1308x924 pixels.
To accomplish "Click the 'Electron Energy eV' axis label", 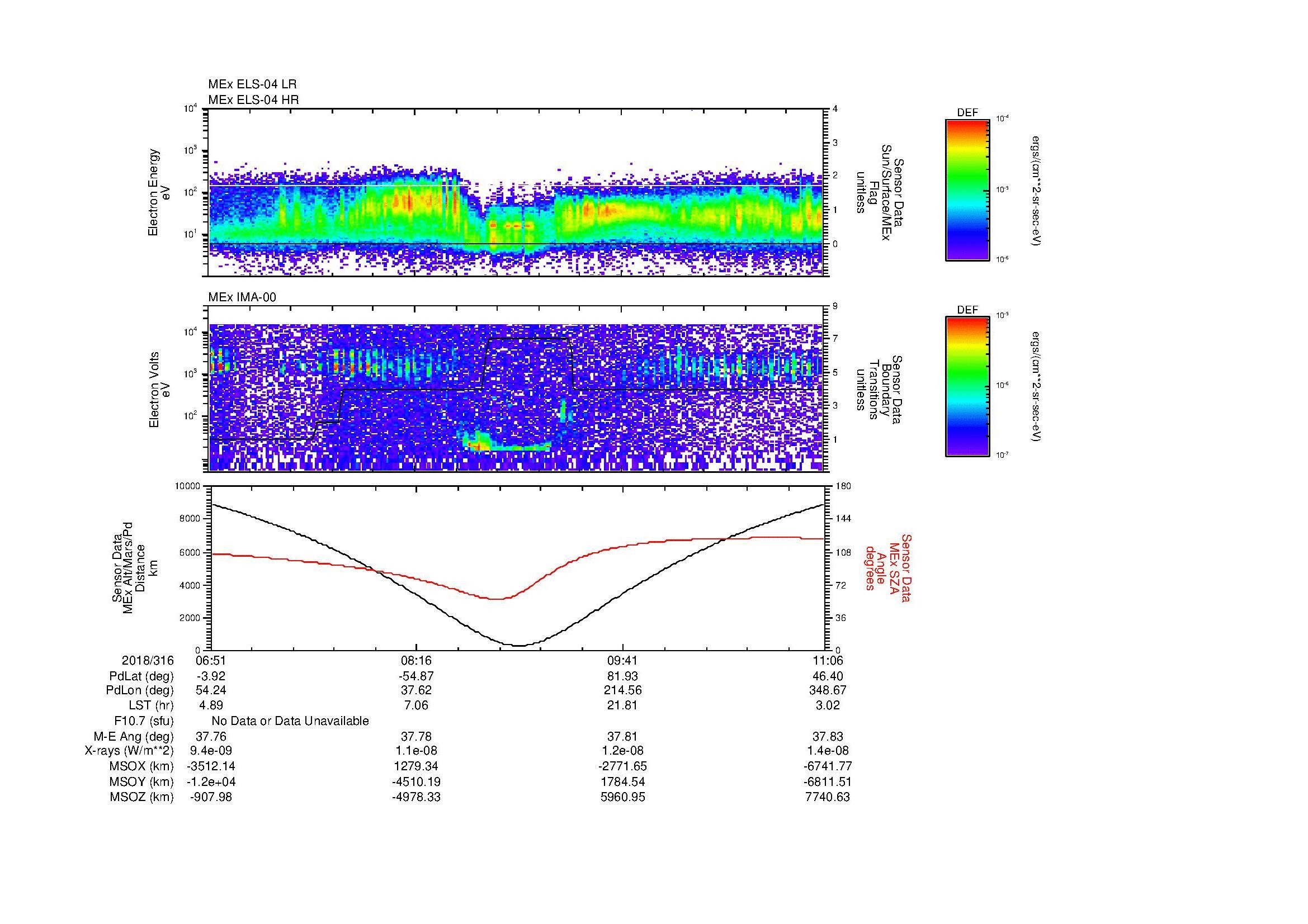I will pyautogui.click(x=159, y=192).
